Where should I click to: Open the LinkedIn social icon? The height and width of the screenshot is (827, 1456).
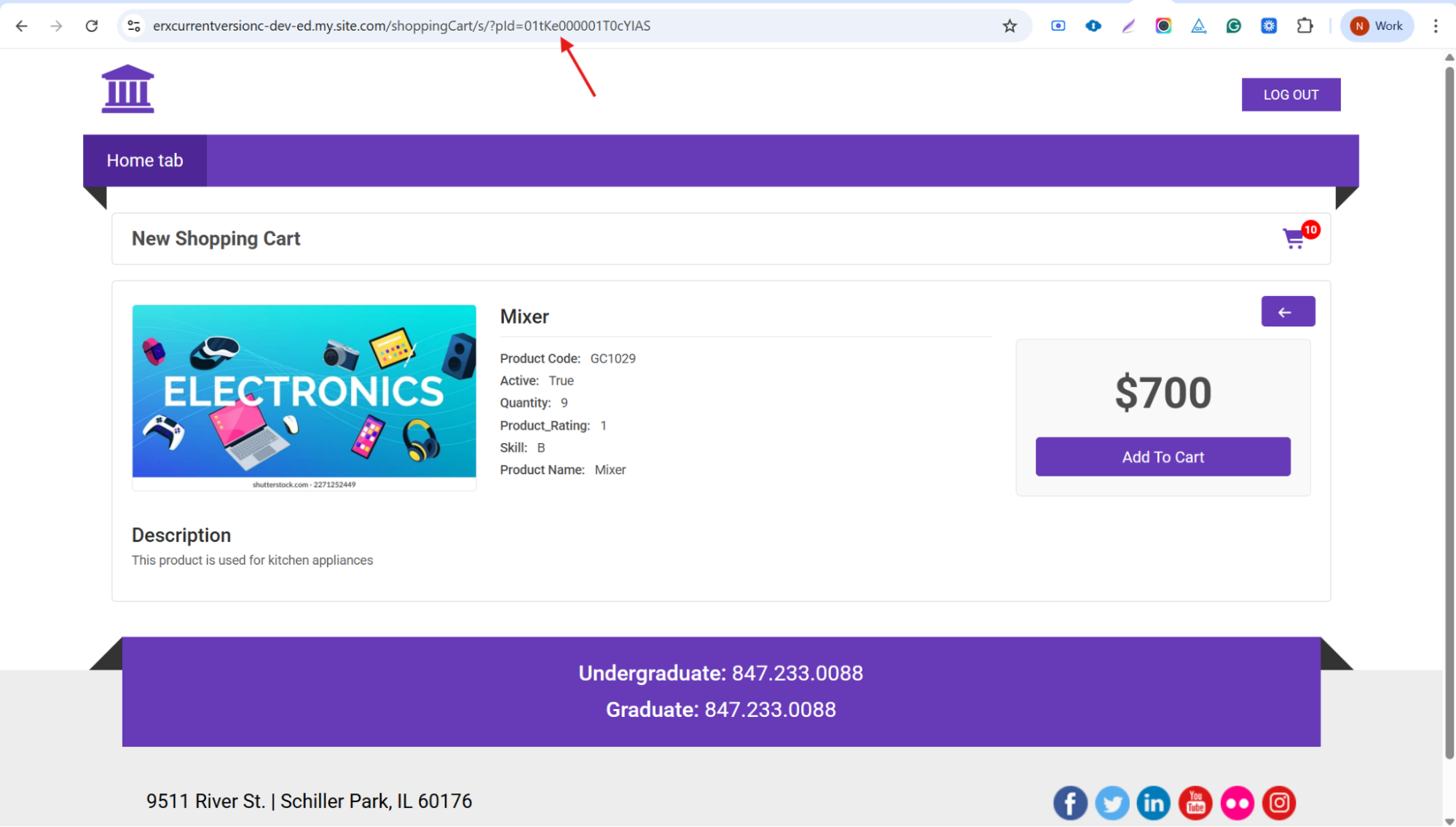coord(1153,803)
